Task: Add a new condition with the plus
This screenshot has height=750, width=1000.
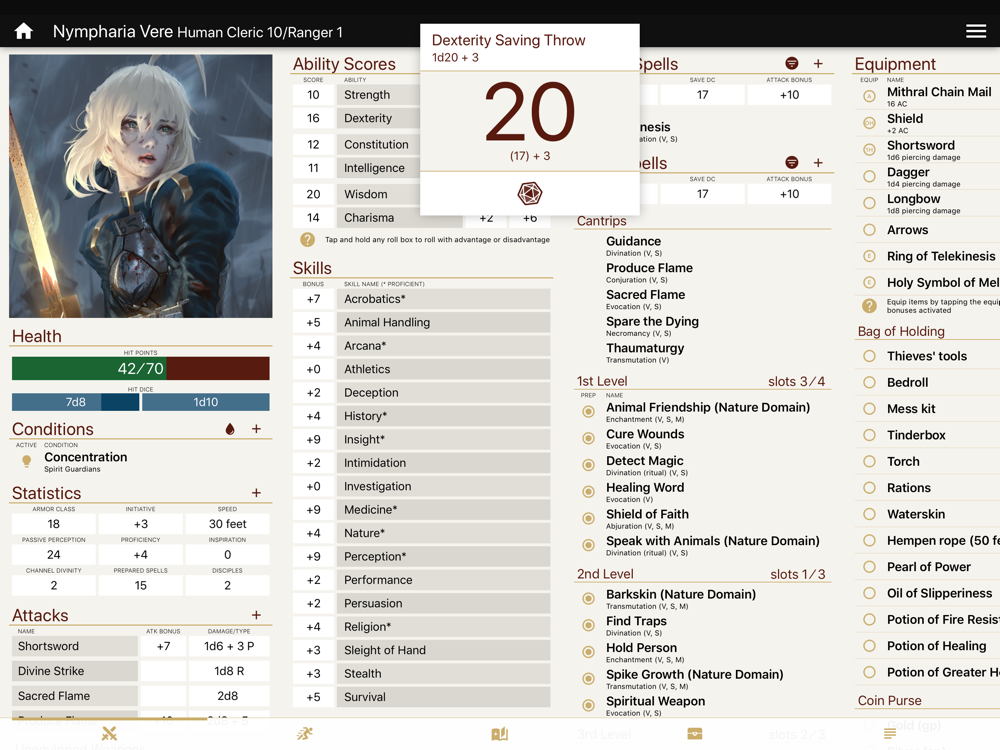Action: (256, 429)
